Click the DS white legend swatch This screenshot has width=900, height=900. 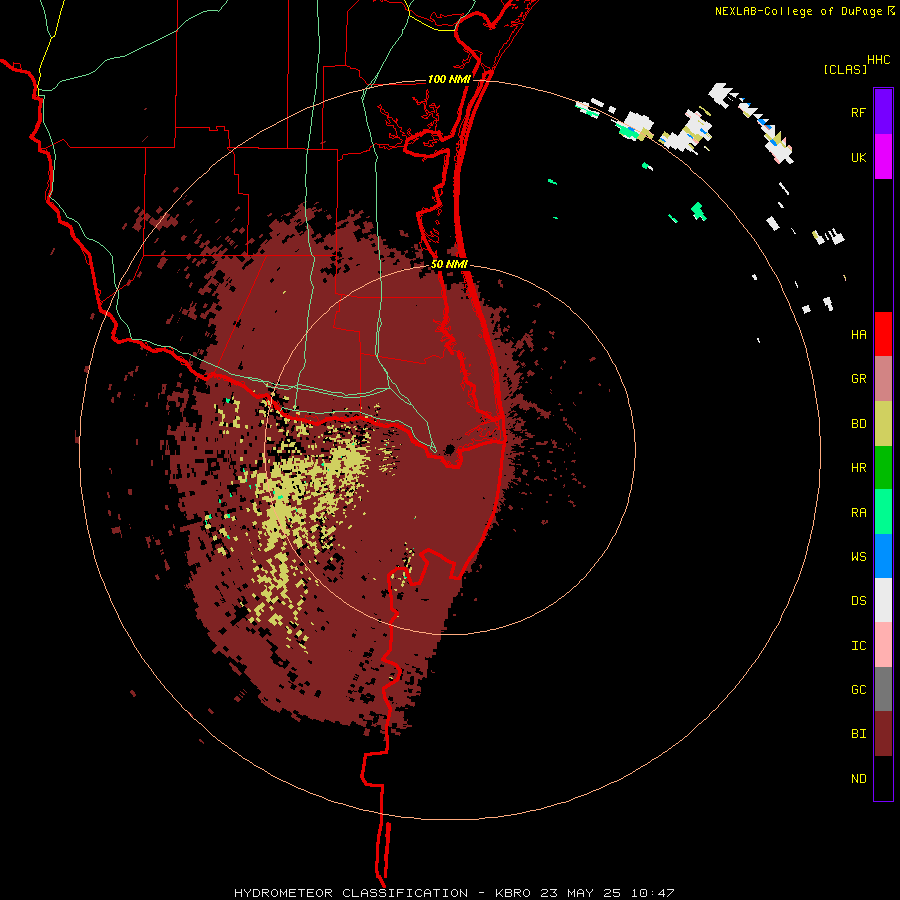[883, 600]
